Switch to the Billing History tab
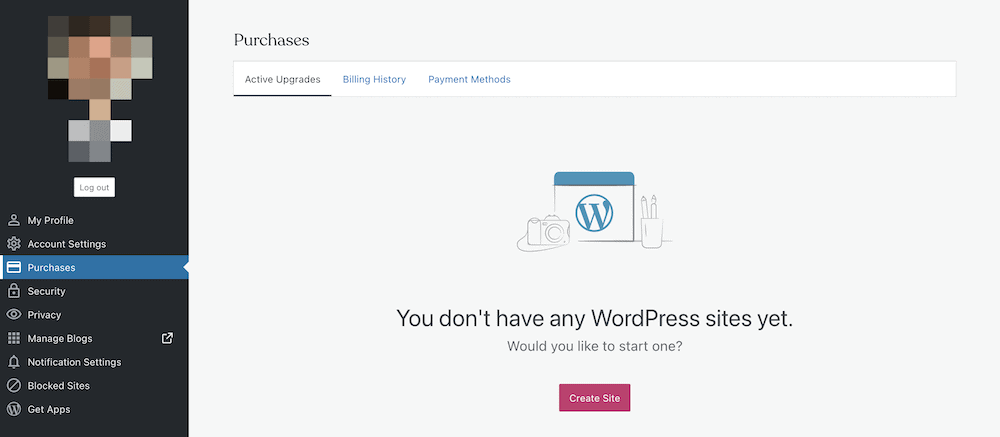The image size is (1000, 437). coord(374,80)
